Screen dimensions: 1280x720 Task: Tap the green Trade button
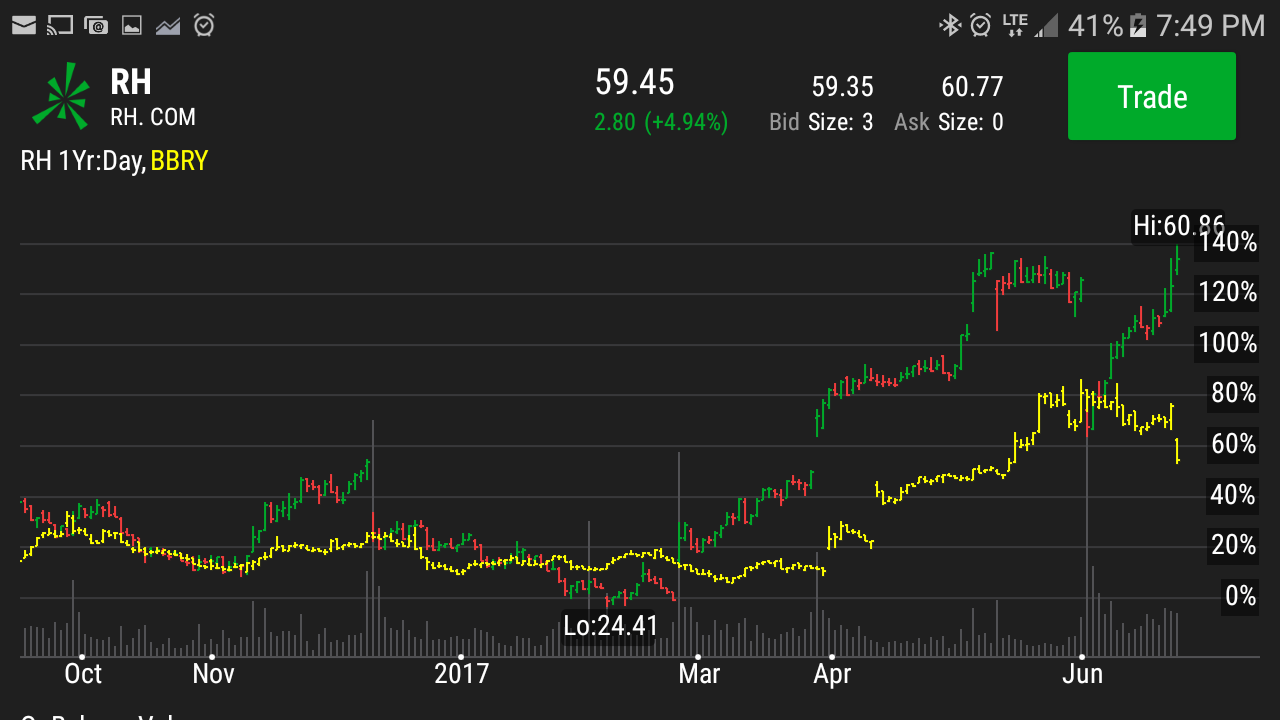(1151, 97)
